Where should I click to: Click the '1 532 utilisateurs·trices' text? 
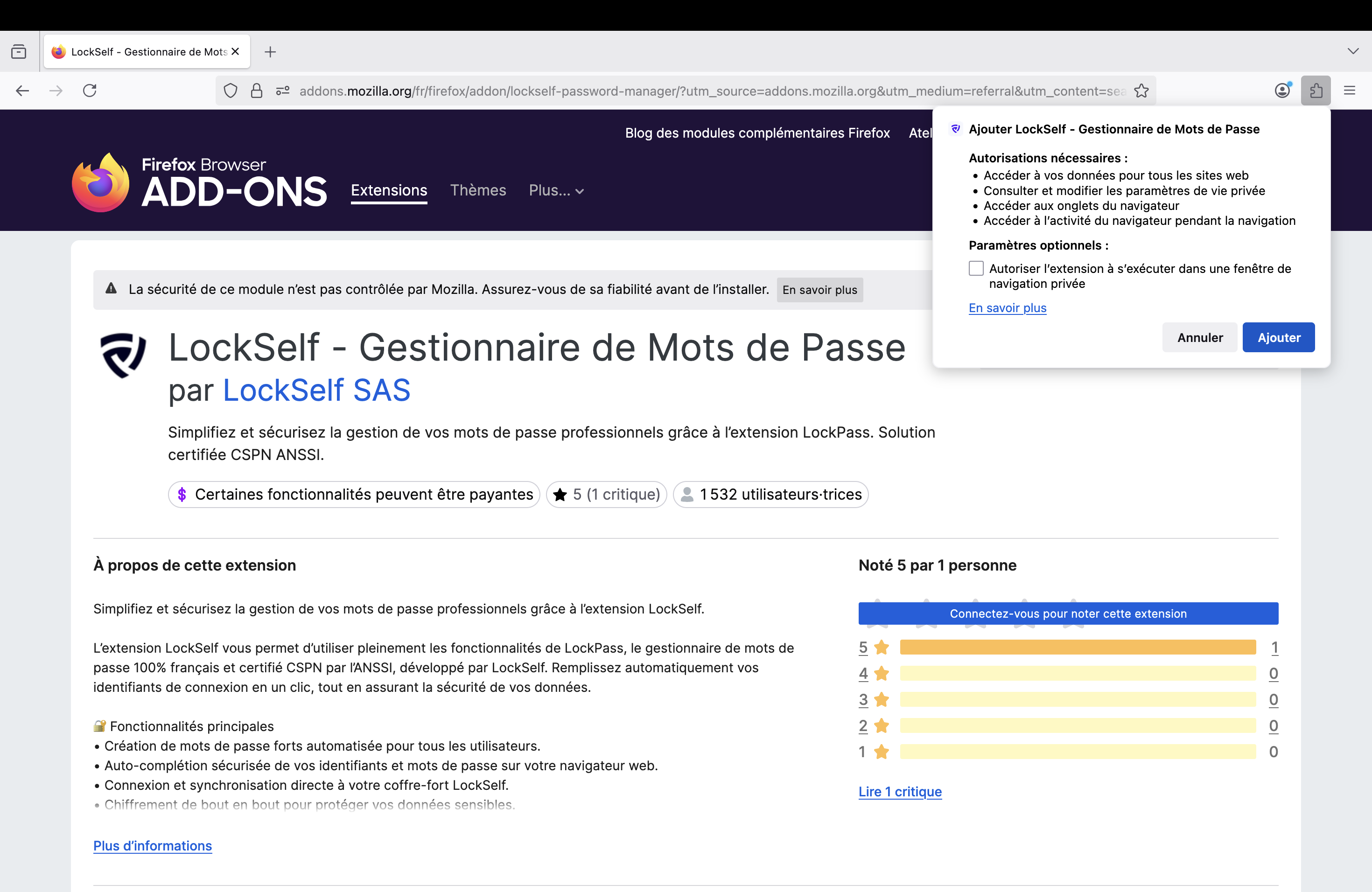781,495
